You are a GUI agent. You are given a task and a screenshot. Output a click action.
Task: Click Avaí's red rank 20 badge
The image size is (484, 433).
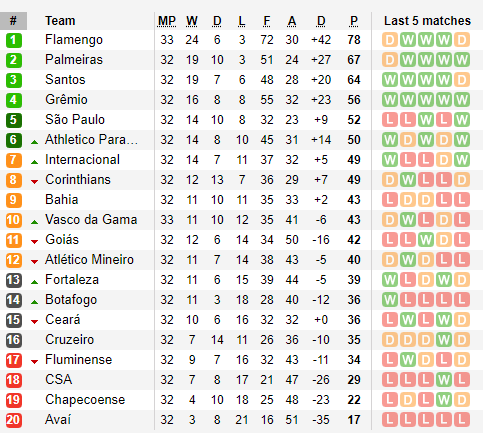pyautogui.click(x=14, y=420)
